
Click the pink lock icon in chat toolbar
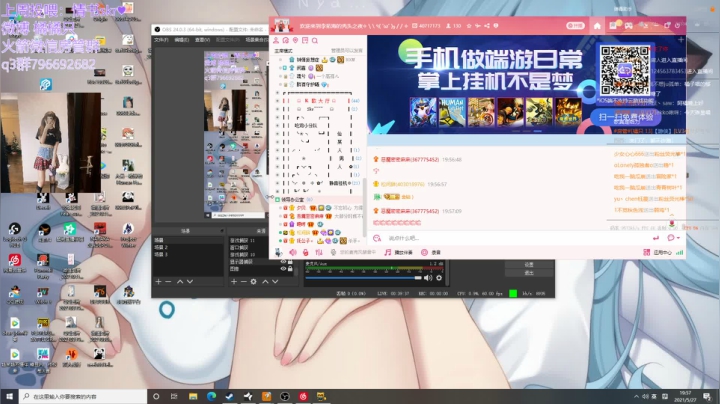pos(305,252)
